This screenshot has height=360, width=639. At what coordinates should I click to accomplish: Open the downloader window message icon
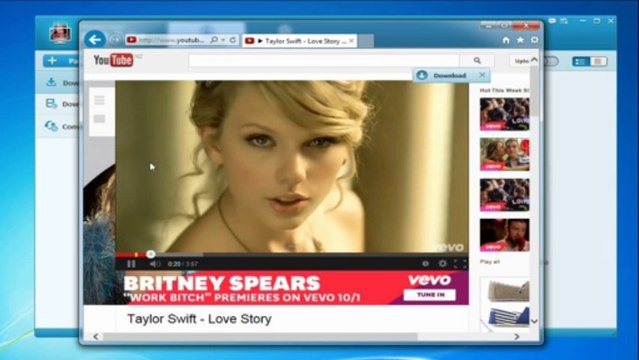coord(552,21)
